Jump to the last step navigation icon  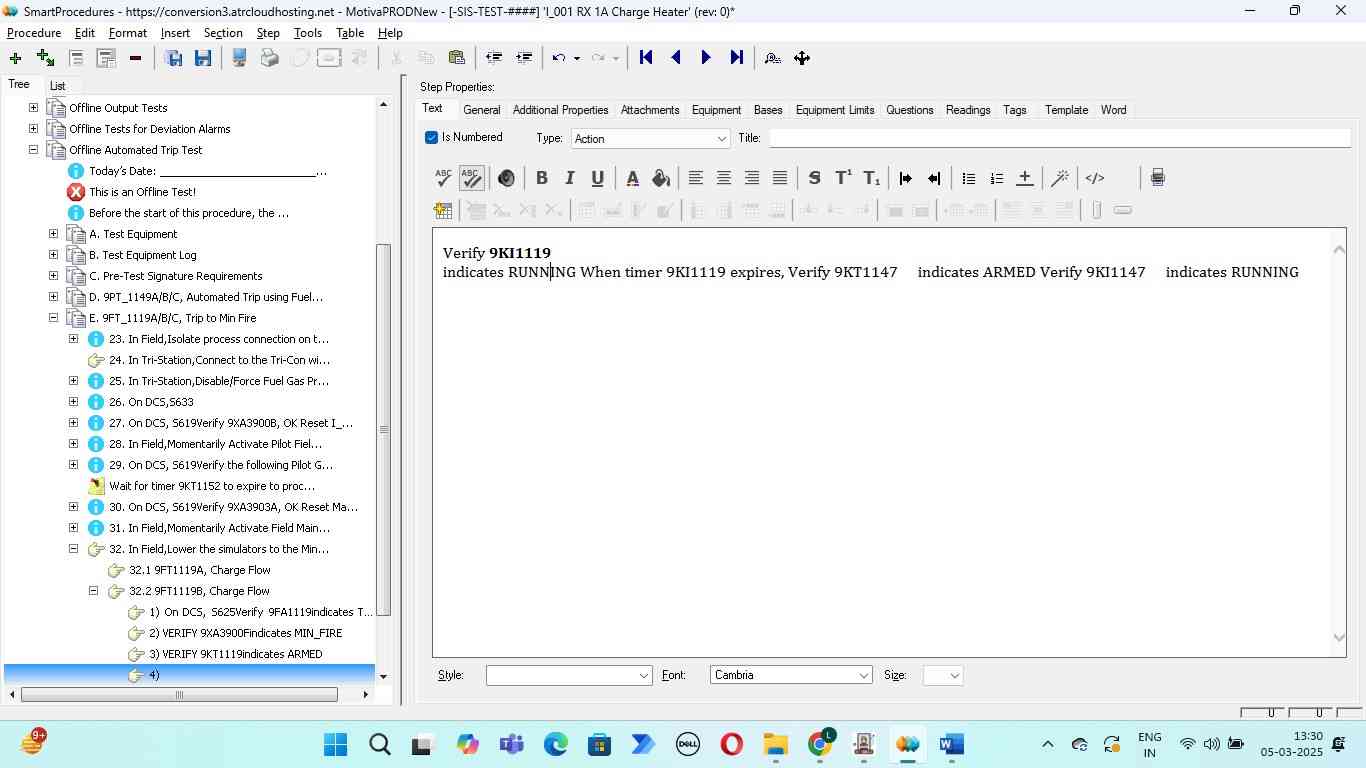736,58
